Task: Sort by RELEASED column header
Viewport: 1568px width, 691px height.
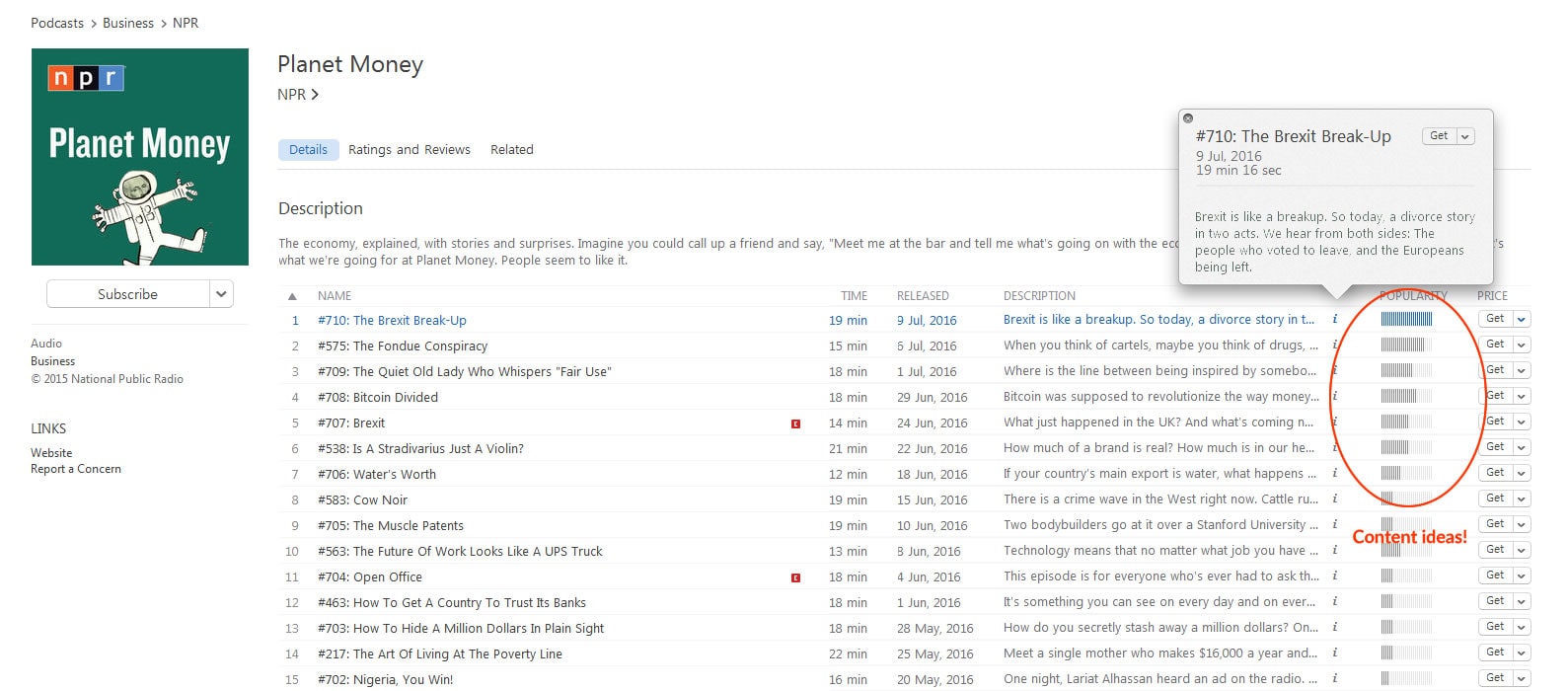Action: pos(923,296)
